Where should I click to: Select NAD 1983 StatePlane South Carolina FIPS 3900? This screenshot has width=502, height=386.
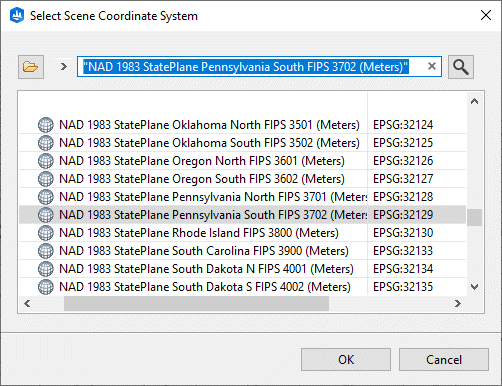point(204,251)
